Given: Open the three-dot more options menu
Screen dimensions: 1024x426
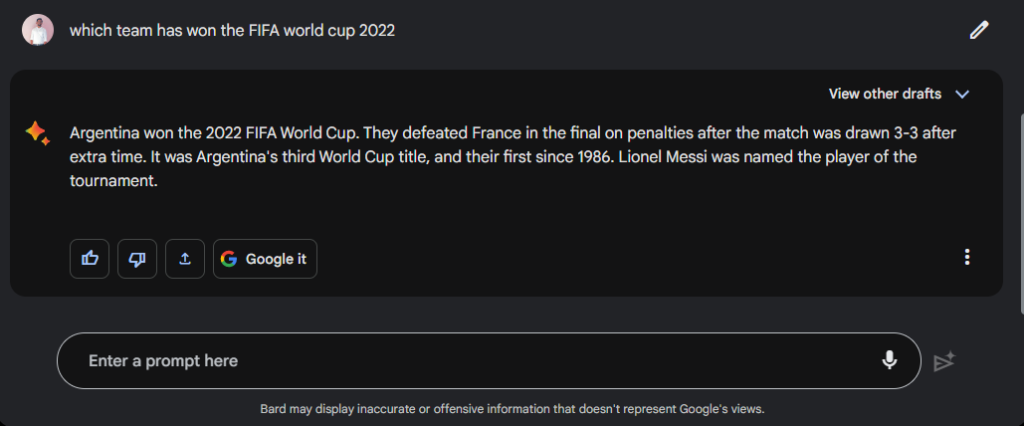Looking at the screenshot, I should point(966,257).
